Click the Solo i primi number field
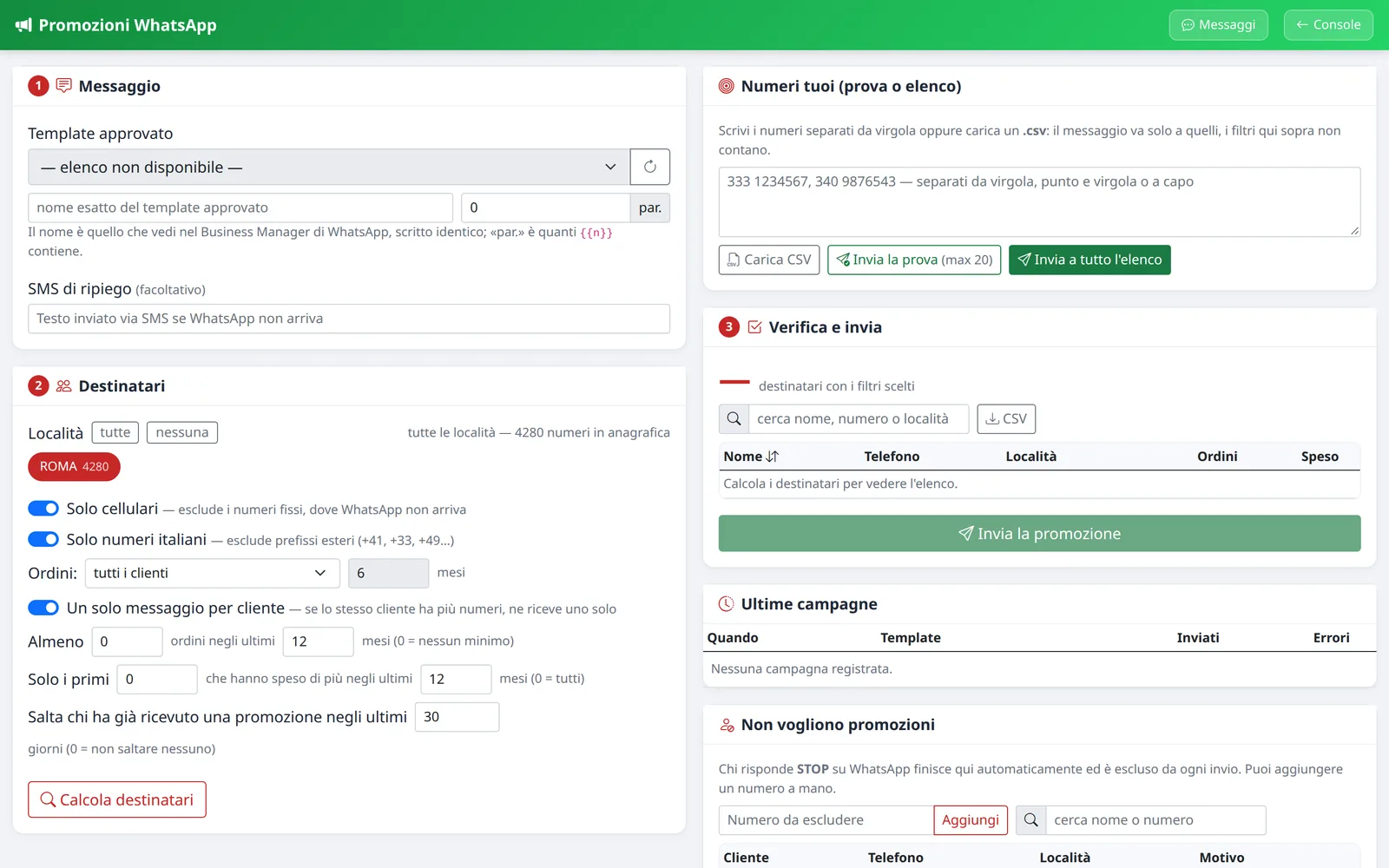 pyautogui.click(x=157, y=679)
